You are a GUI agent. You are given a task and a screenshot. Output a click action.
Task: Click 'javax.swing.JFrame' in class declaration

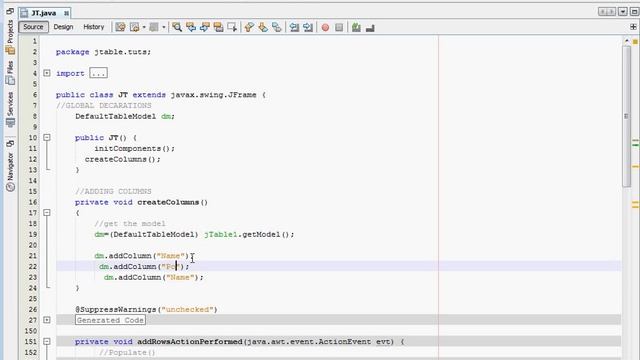pos(213,95)
